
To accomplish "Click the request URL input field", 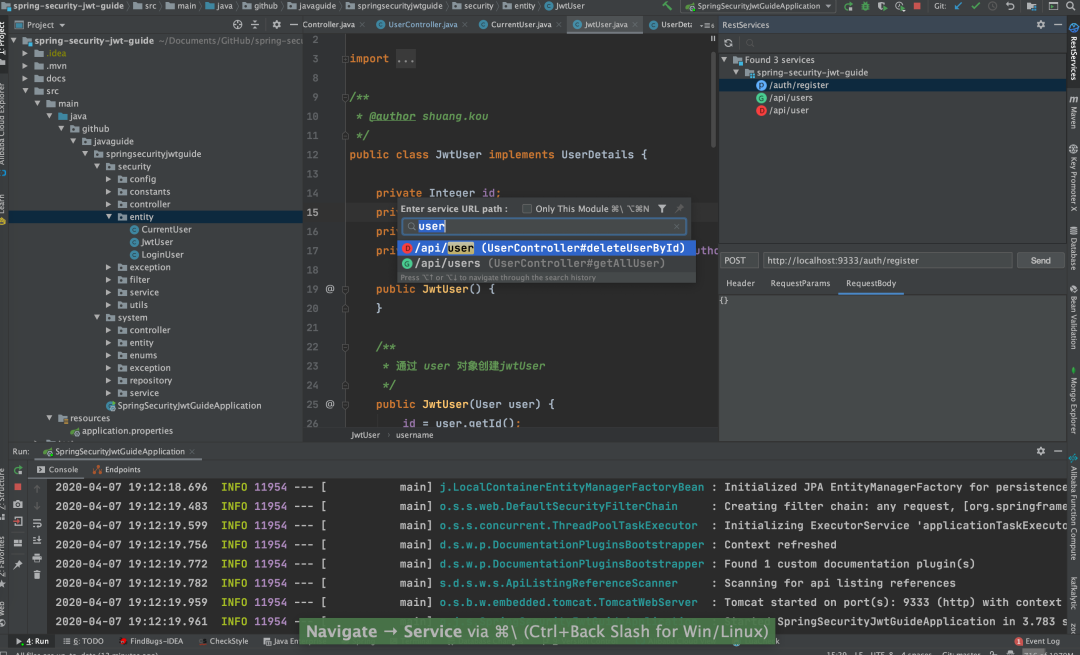I will (887, 260).
